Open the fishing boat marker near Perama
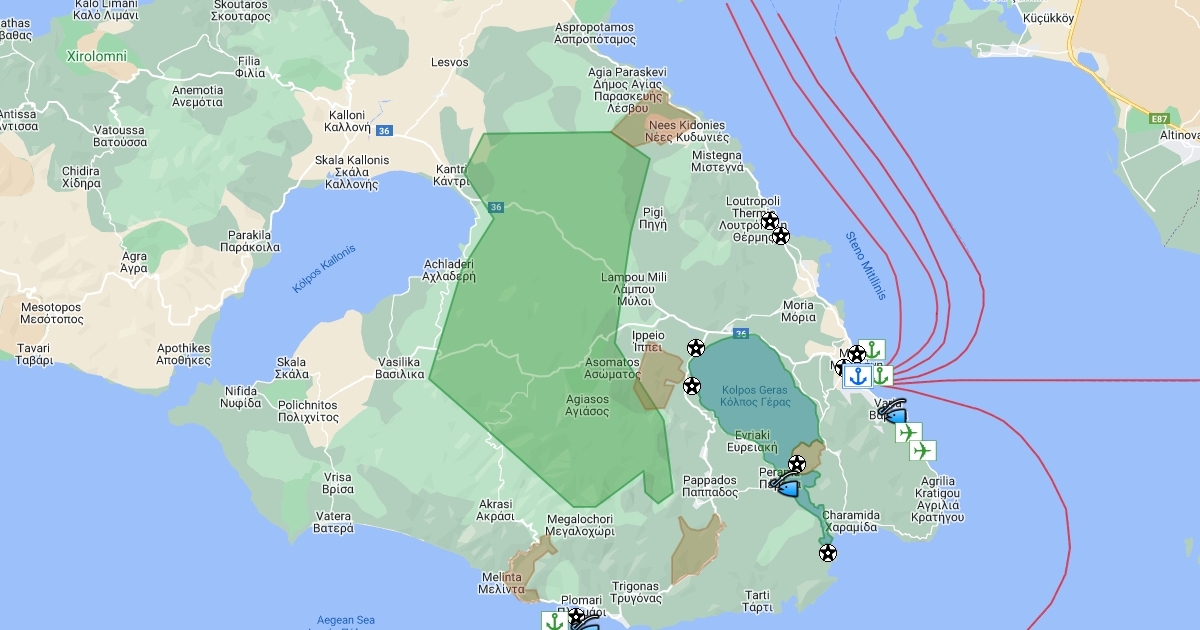 coord(786,486)
